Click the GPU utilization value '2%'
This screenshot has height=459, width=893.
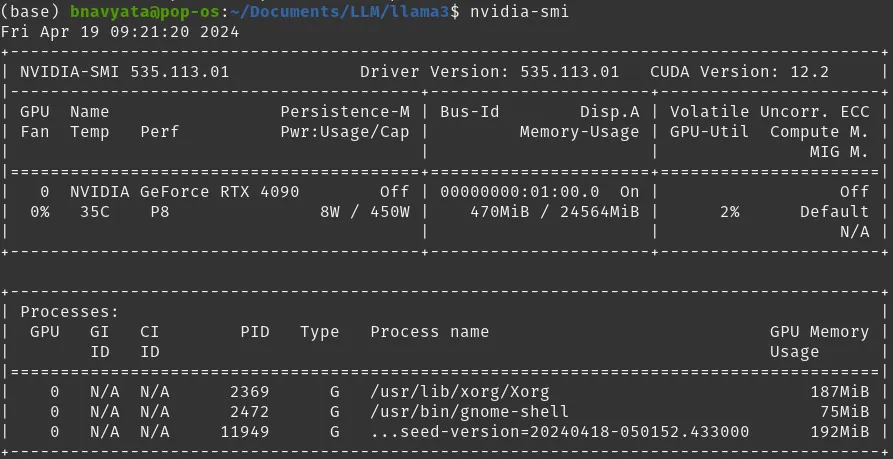[x=730, y=212]
